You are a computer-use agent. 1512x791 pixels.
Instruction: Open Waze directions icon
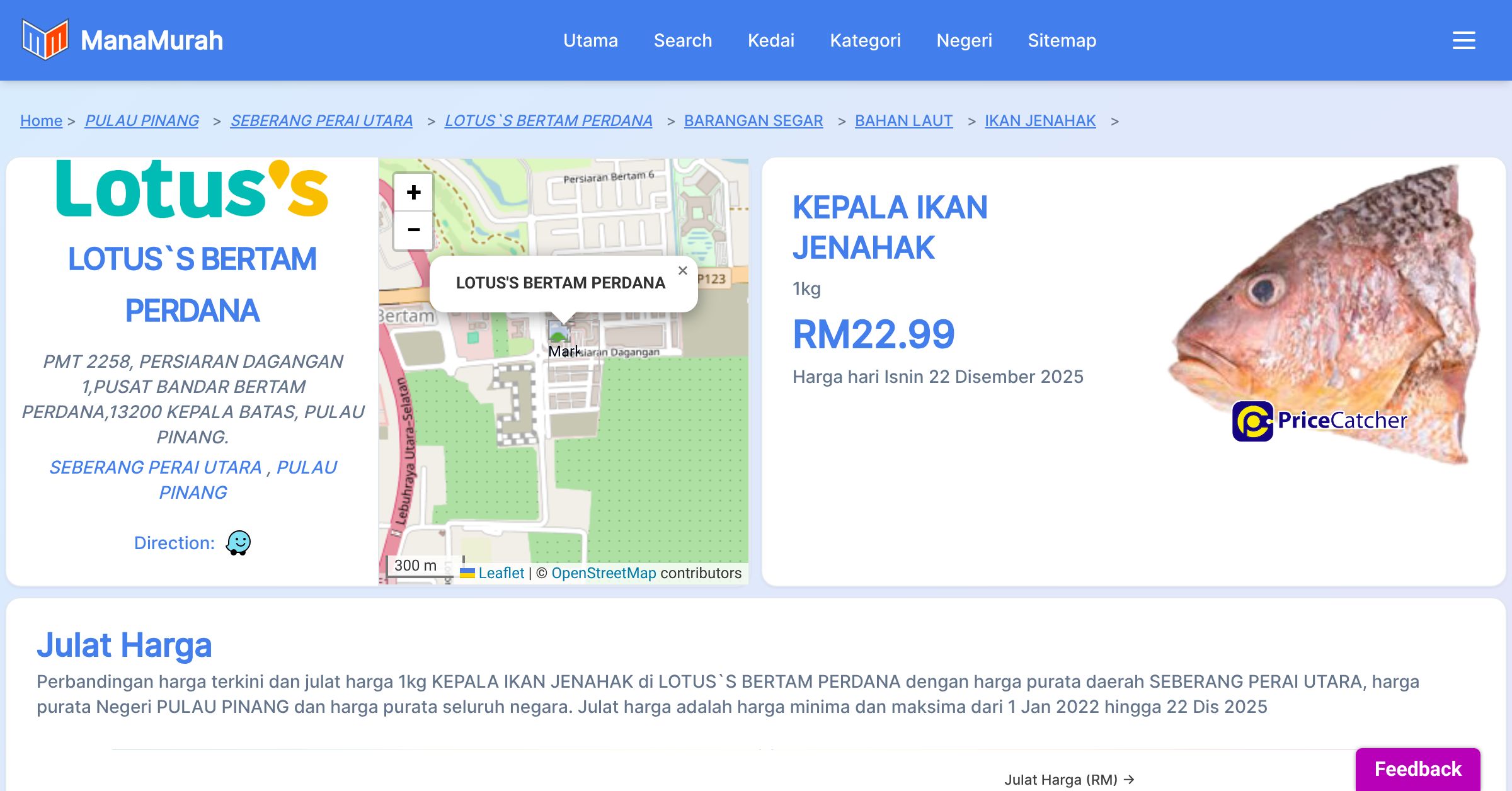pos(238,542)
